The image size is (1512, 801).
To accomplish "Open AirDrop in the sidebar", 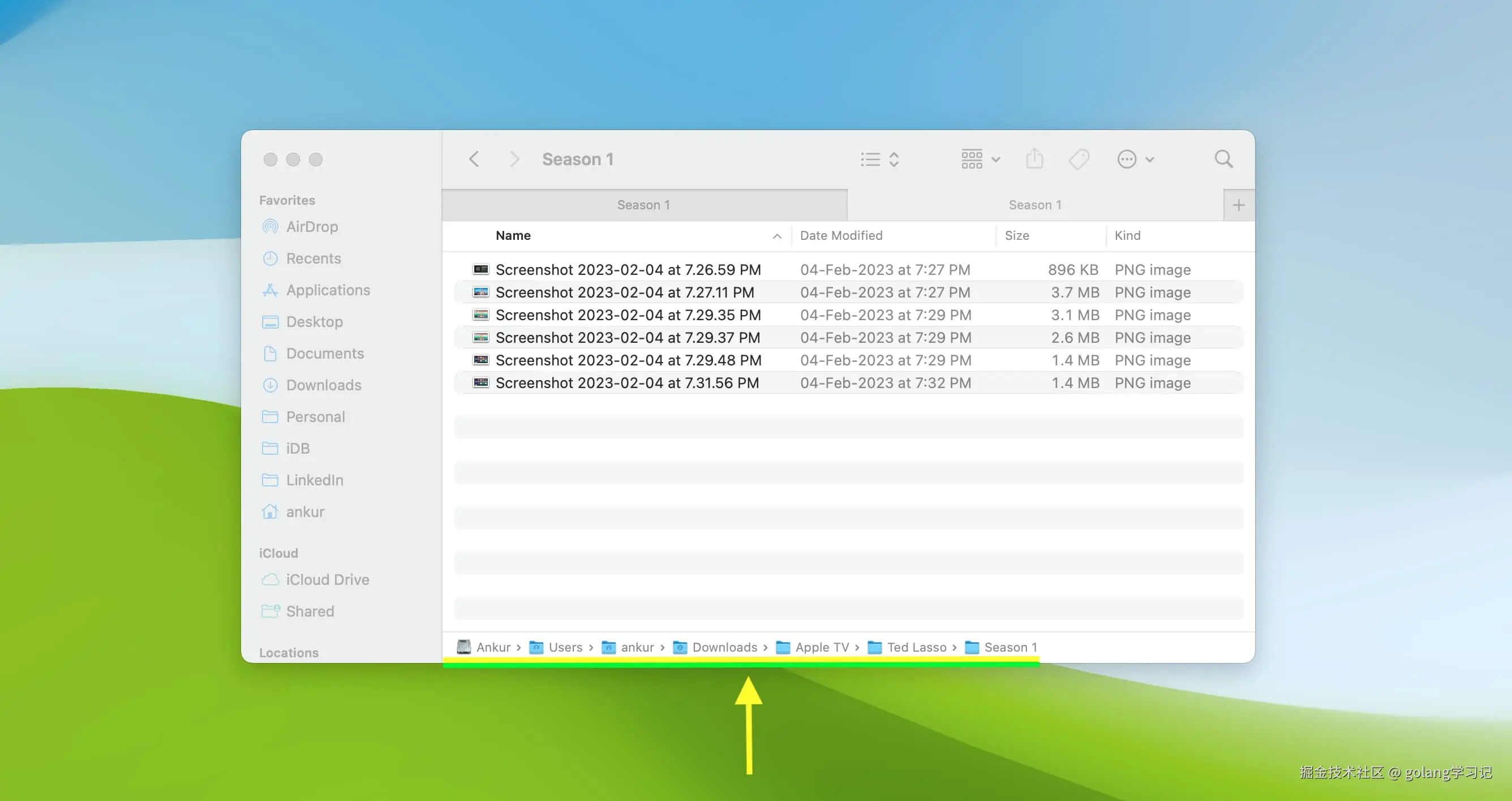I will point(311,226).
